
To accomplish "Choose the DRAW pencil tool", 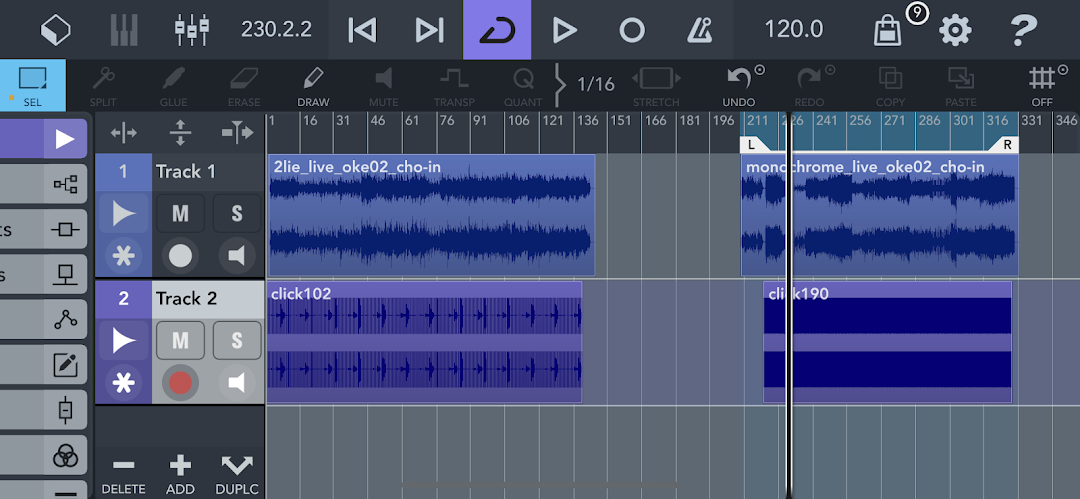I will [313, 86].
